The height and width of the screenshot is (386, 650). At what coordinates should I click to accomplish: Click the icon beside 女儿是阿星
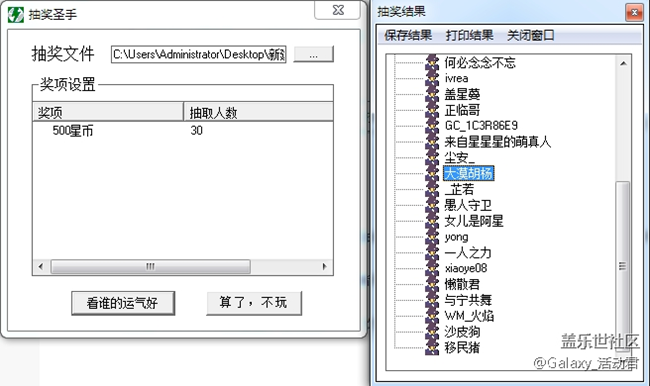pyautogui.click(x=432, y=221)
